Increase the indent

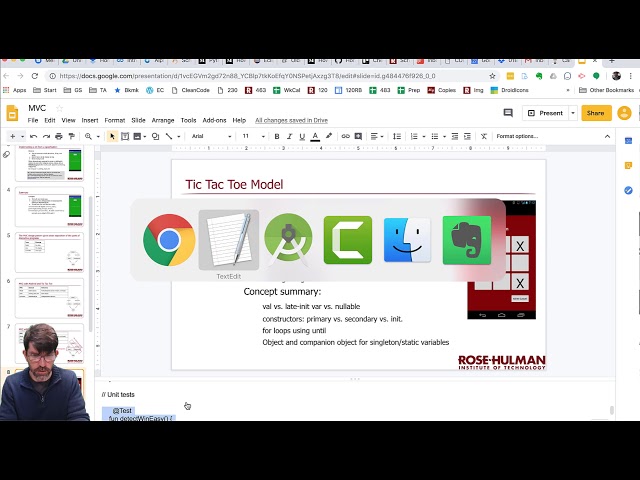(x=467, y=136)
